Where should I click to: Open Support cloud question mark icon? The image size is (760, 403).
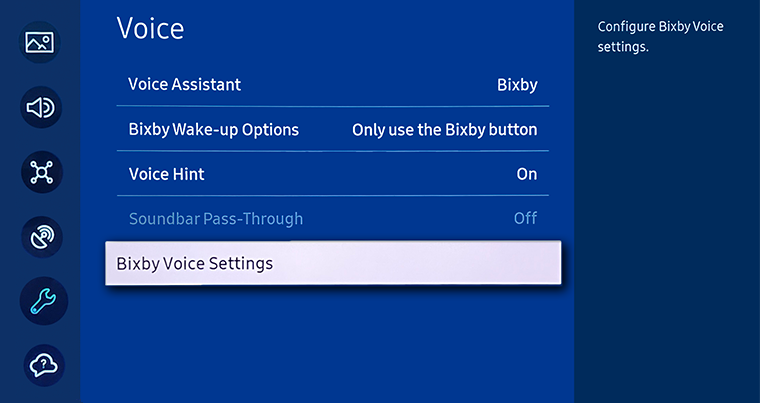(x=44, y=365)
